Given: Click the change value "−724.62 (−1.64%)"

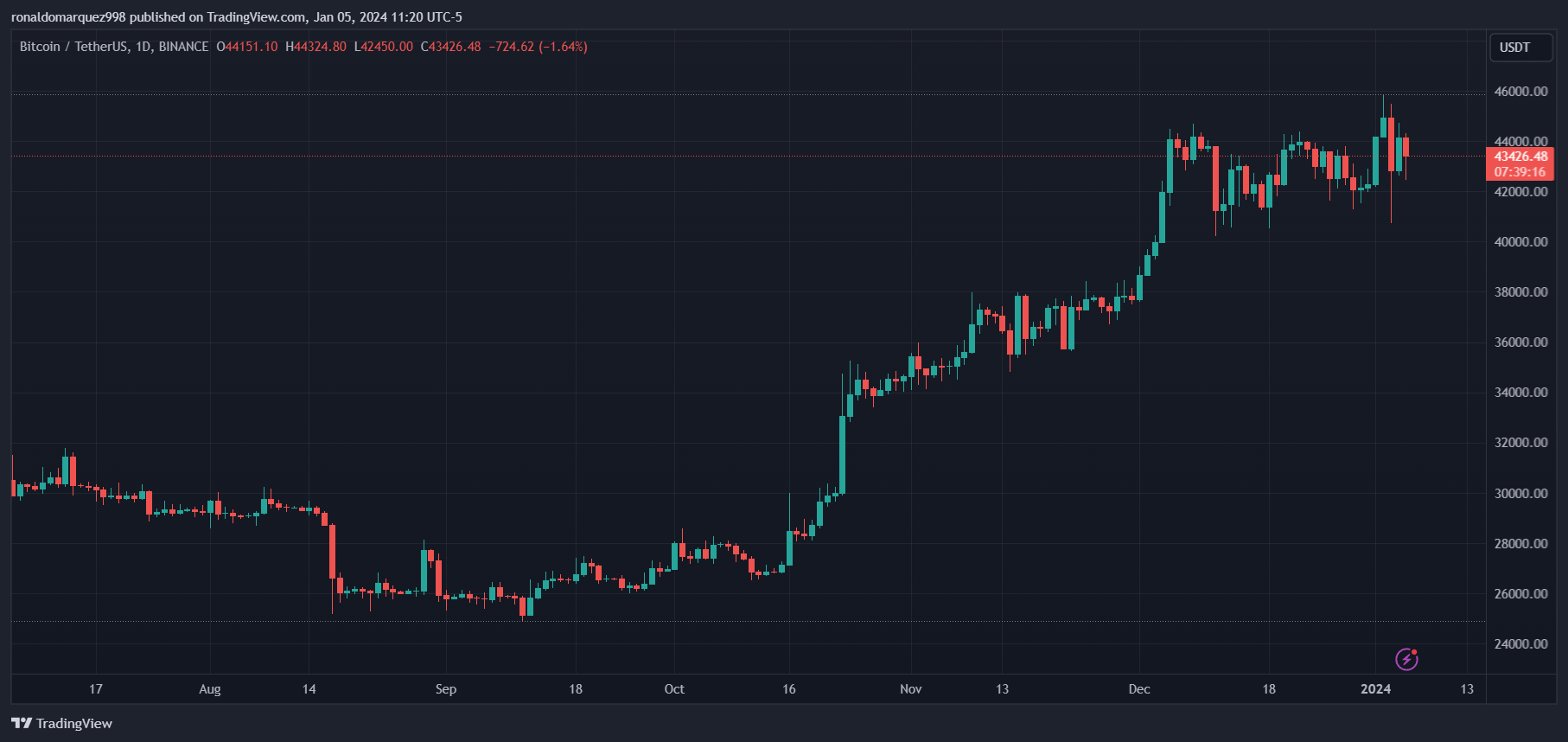Looking at the screenshot, I should [x=538, y=47].
